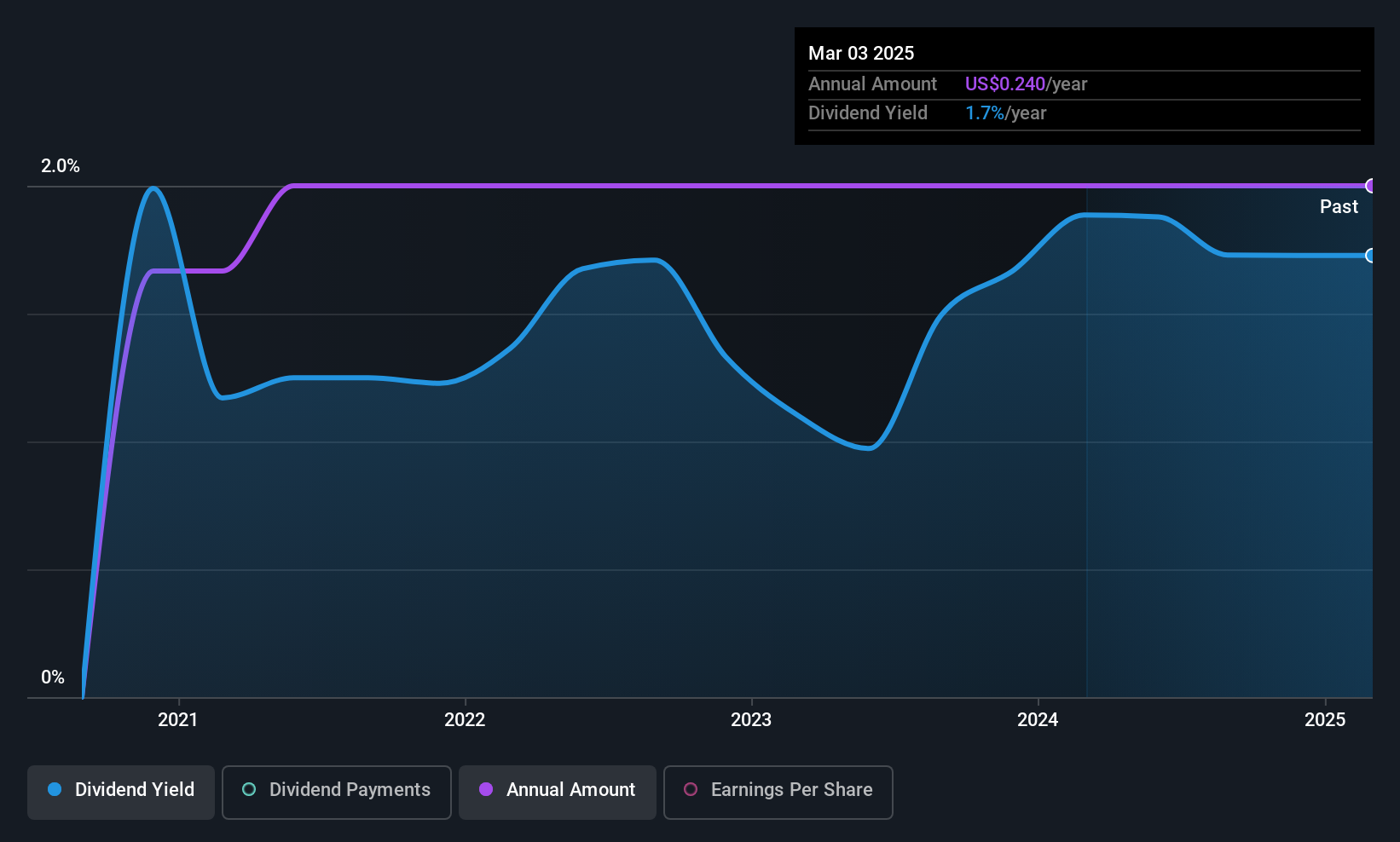Select the purple endpoint marker on Annual Amount line
Viewport: 1400px width, 842px height.
click(1370, 186)
